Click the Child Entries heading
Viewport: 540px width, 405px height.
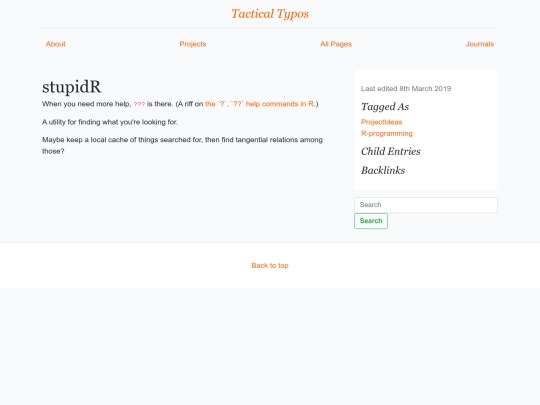click(x=391, y=151)
